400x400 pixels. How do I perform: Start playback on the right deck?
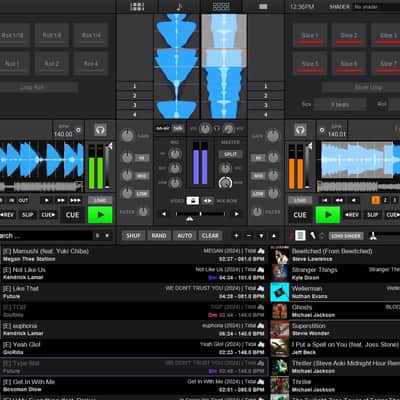[328, 215]
